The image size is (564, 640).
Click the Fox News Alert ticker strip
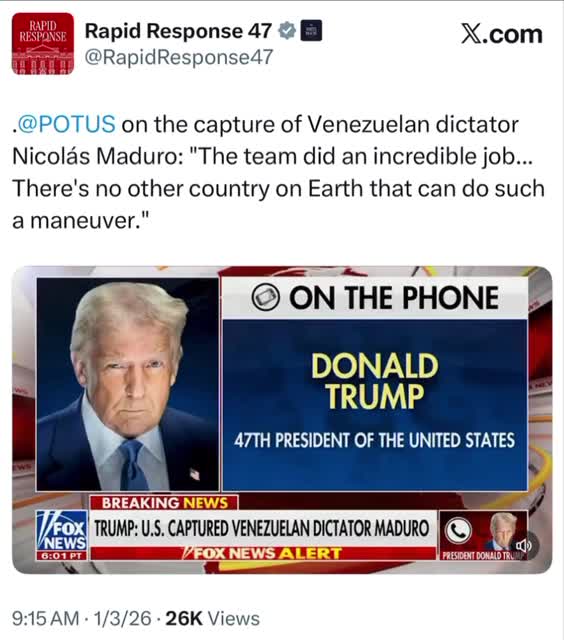(263, 553)
